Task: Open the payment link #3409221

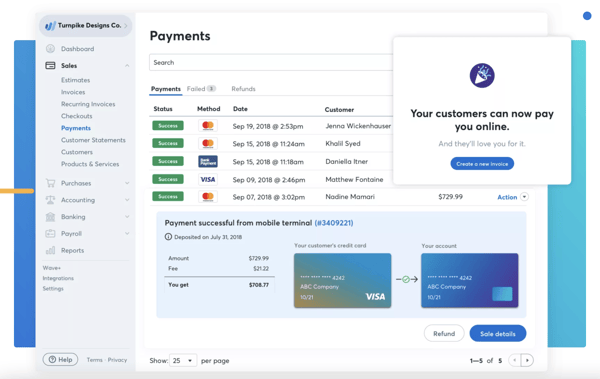Action: [x=334, y=223]
